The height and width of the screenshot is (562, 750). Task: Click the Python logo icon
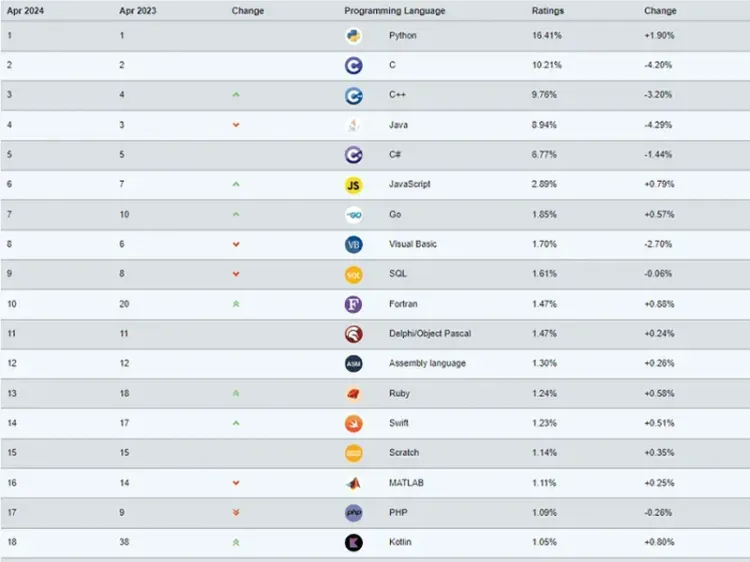353,36
